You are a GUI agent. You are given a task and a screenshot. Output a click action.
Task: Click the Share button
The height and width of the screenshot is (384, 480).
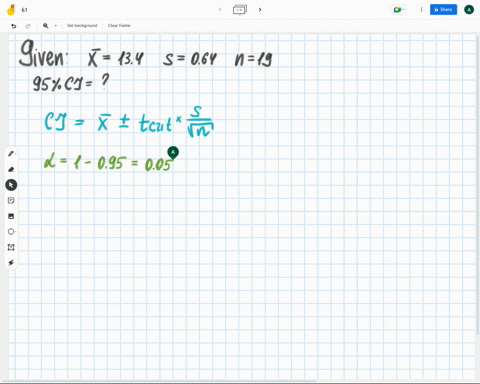443,10
